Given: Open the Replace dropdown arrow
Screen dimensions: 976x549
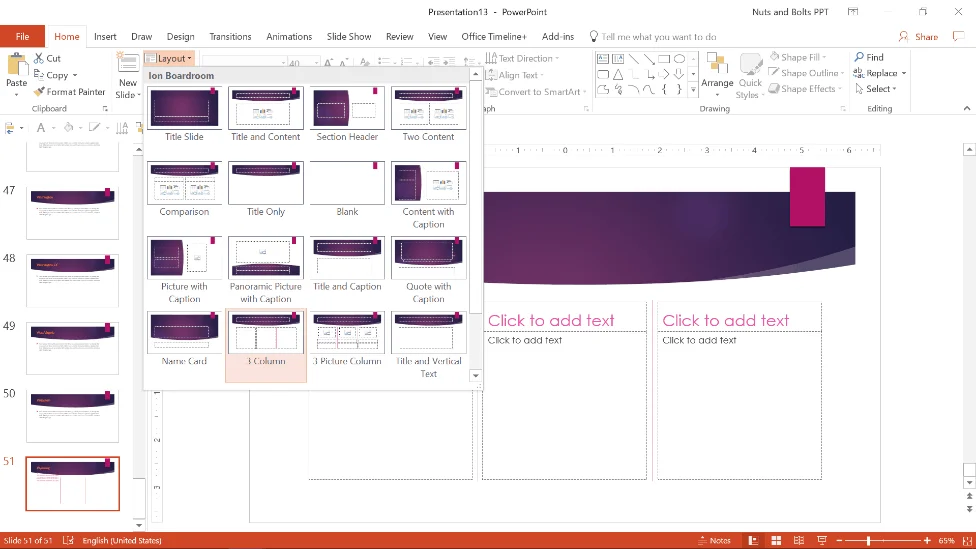Looking at the screenshot, I should (903, 73).
